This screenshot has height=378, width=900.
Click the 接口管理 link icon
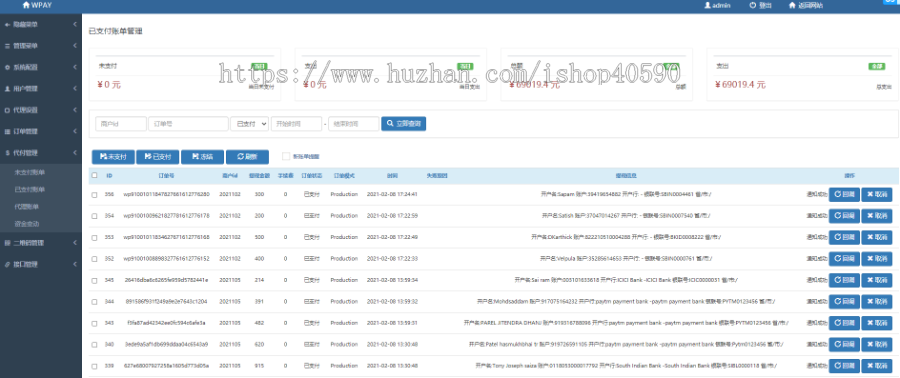point(7,264)
